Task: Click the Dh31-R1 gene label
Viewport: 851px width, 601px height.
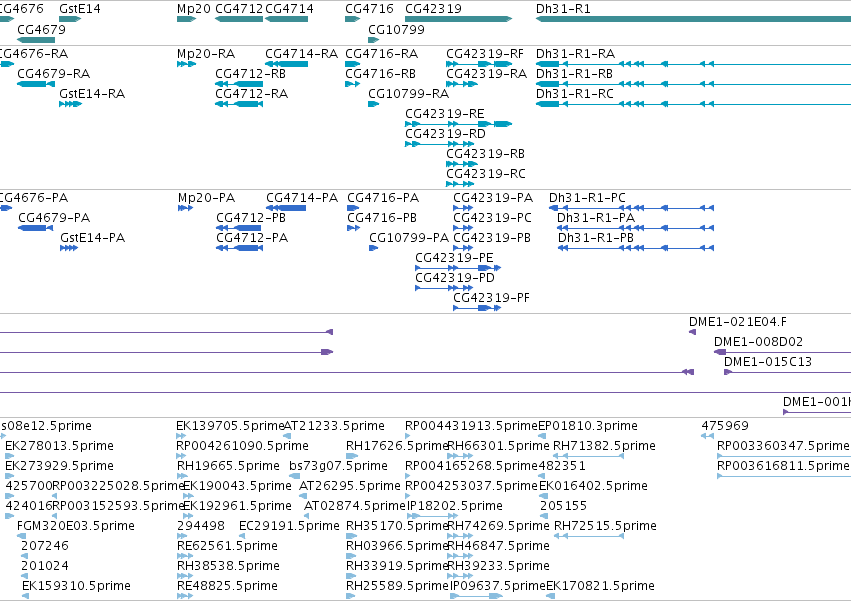Action: point(563,9)
